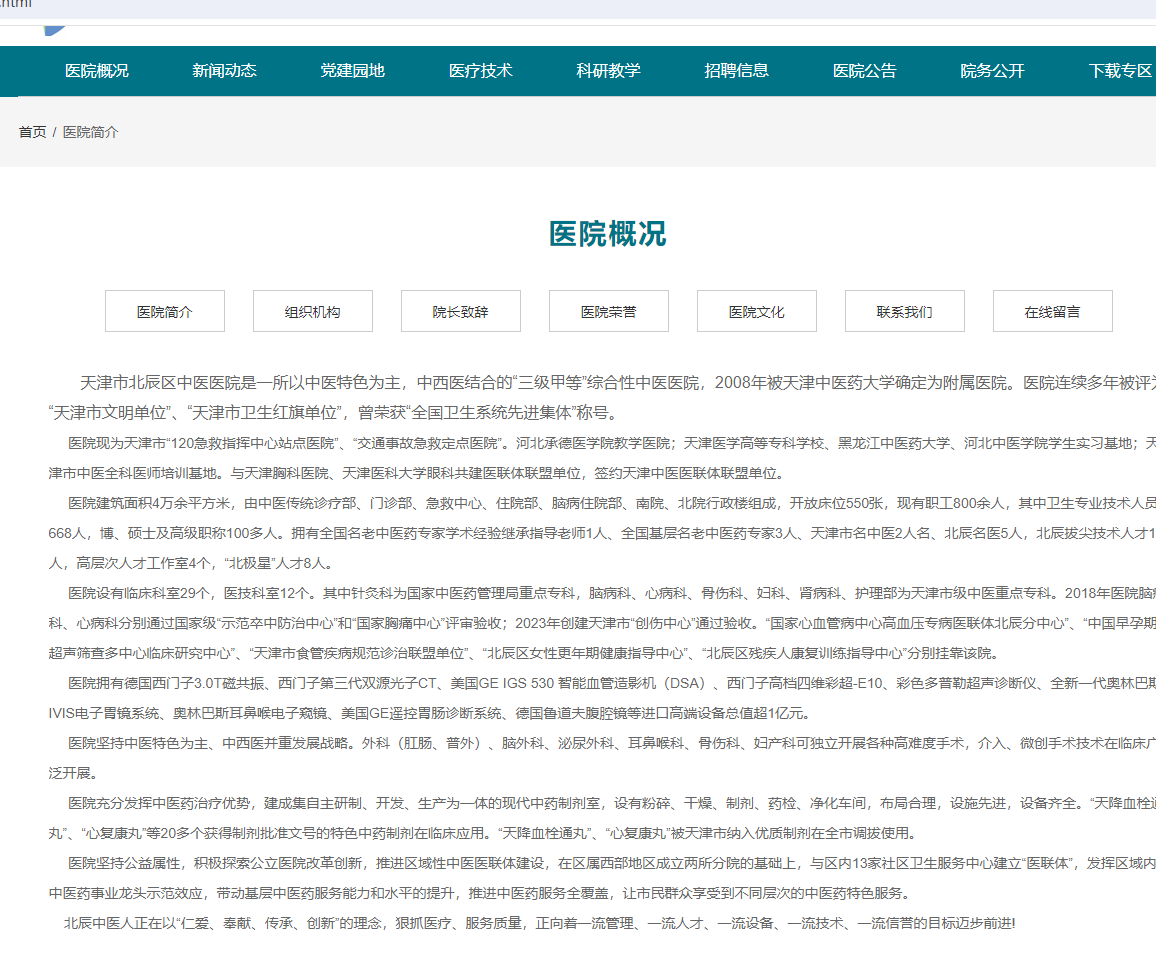Click paragraph starting 医院坚持公益属性
This screenshot has height=961, width=1156.
point(602,878)
